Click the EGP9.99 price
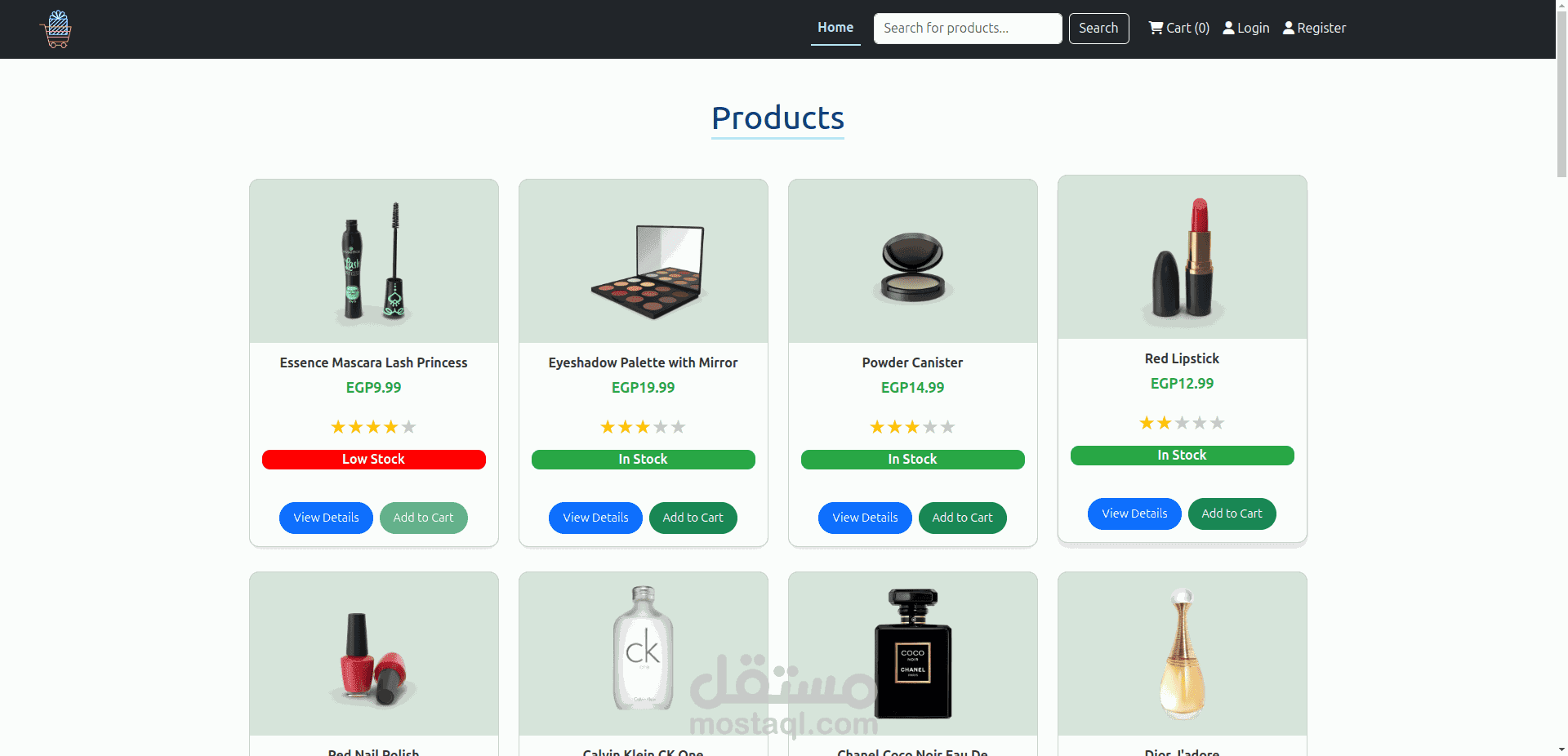 (x=373, y=388)
